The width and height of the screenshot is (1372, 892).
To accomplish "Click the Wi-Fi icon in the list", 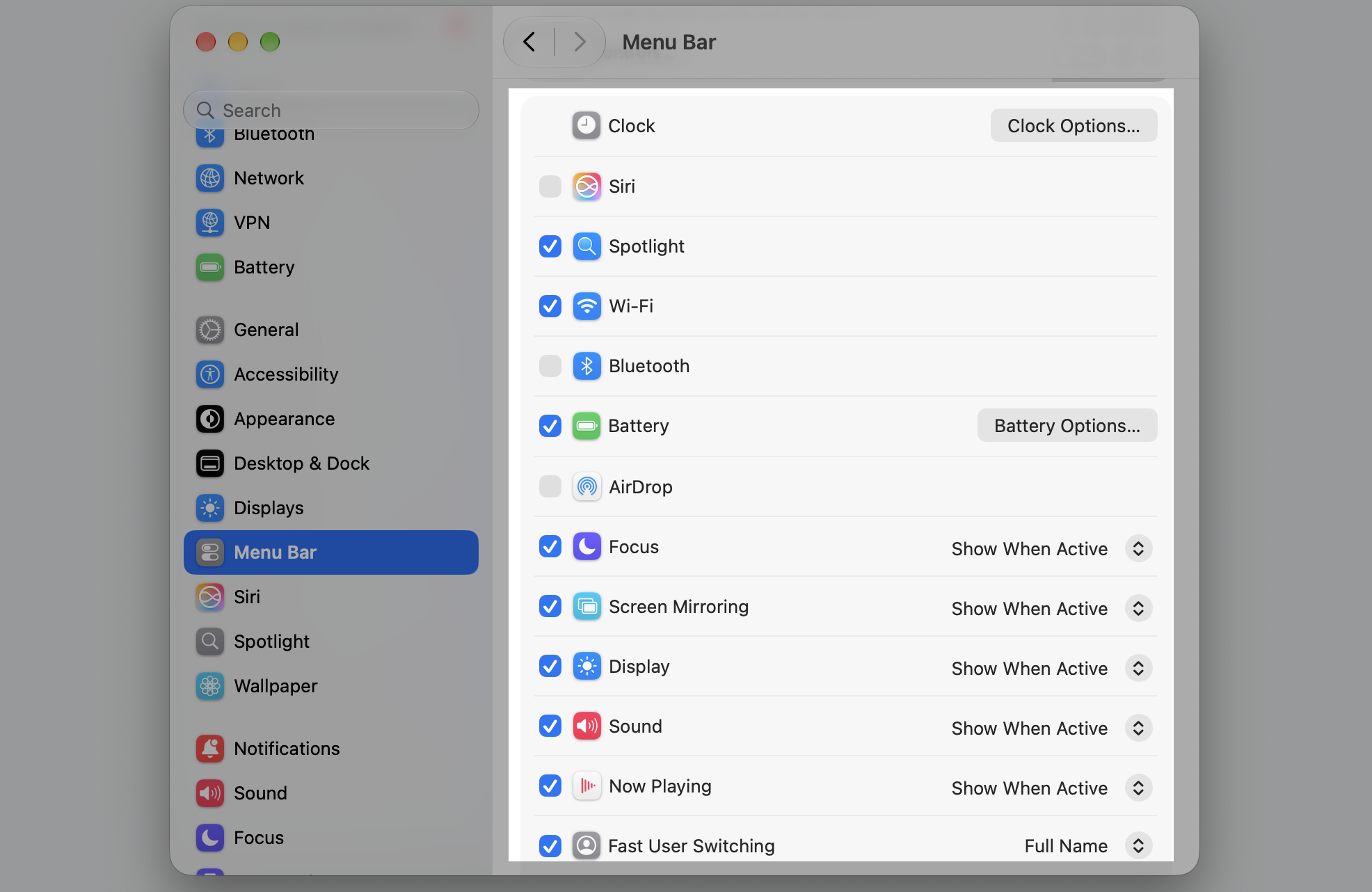I will [x=587, y=306].
